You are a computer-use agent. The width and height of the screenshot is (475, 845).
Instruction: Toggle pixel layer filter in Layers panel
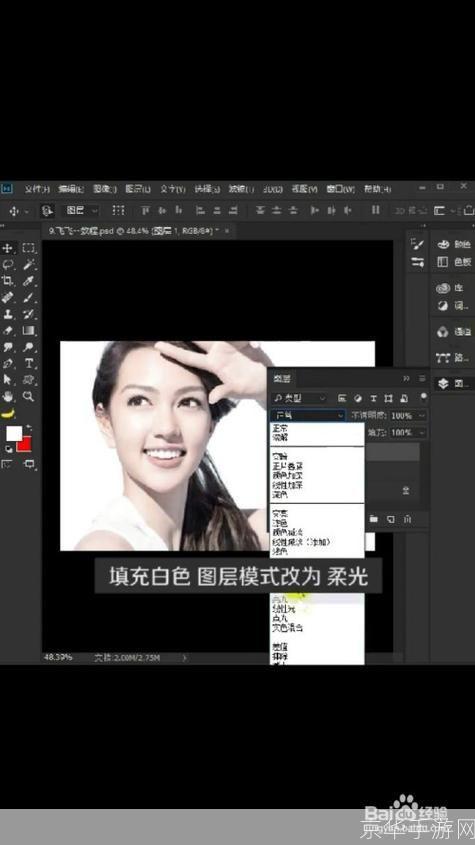click(x=342, y=399)
